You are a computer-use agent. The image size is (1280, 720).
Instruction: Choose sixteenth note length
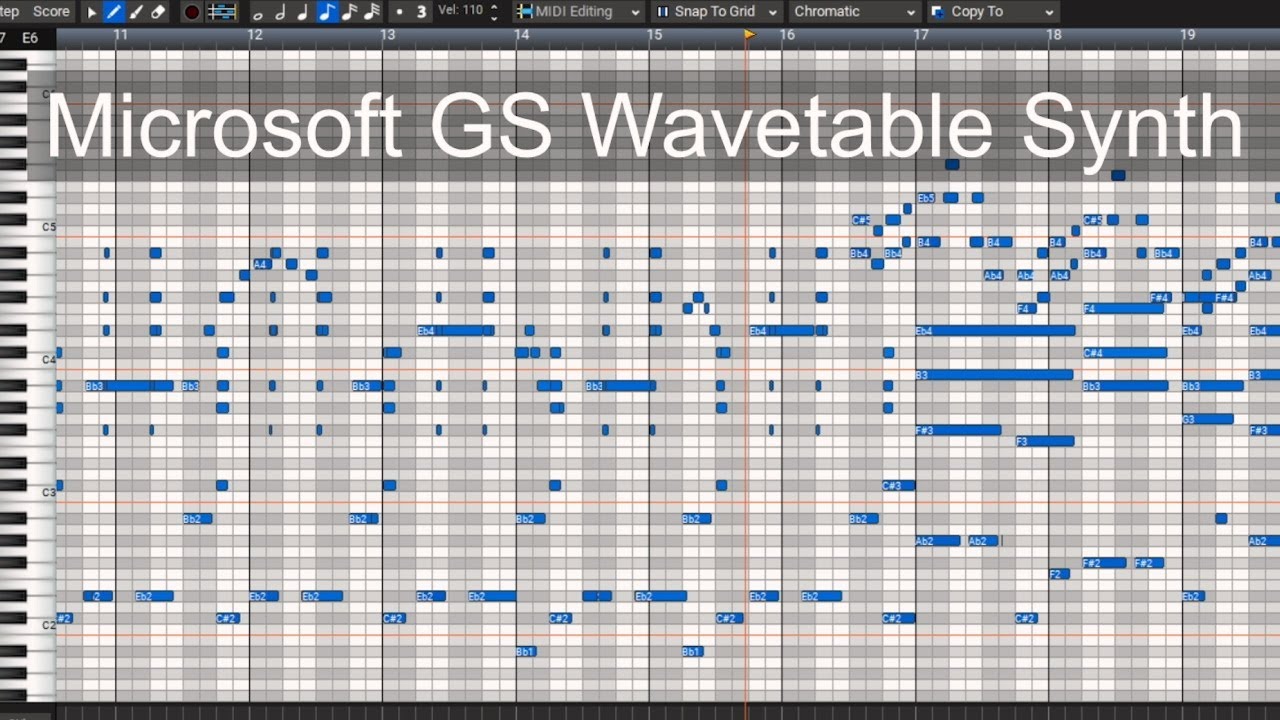coord(349,12)
